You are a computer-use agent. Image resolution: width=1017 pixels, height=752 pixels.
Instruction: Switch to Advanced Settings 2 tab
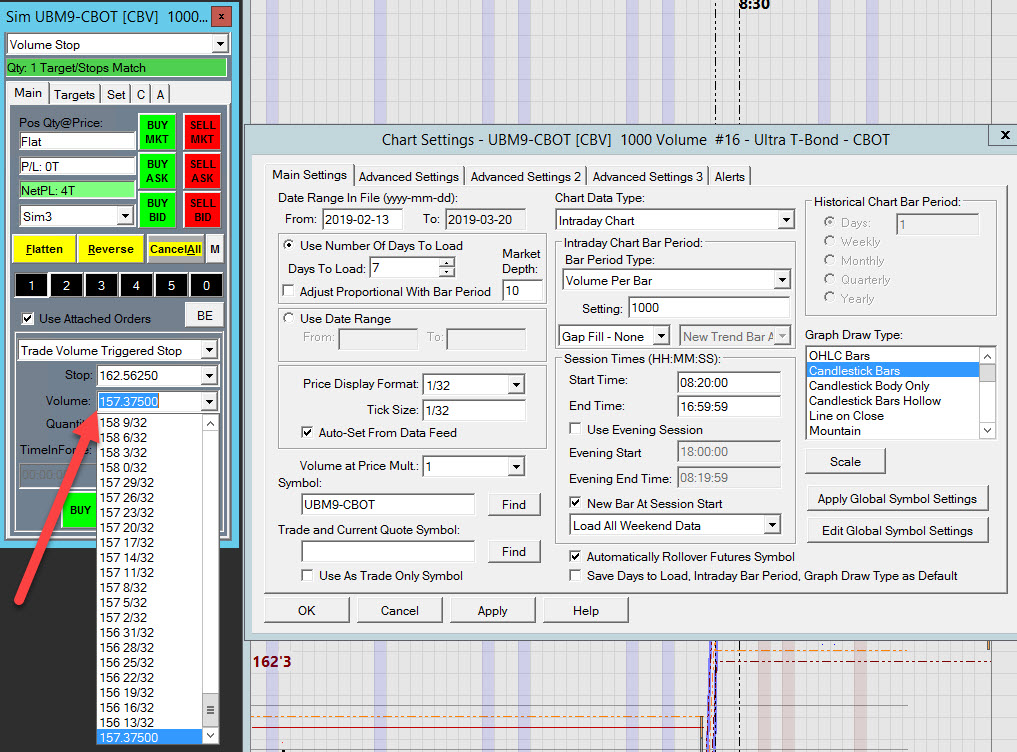click(x=525, y=177)
